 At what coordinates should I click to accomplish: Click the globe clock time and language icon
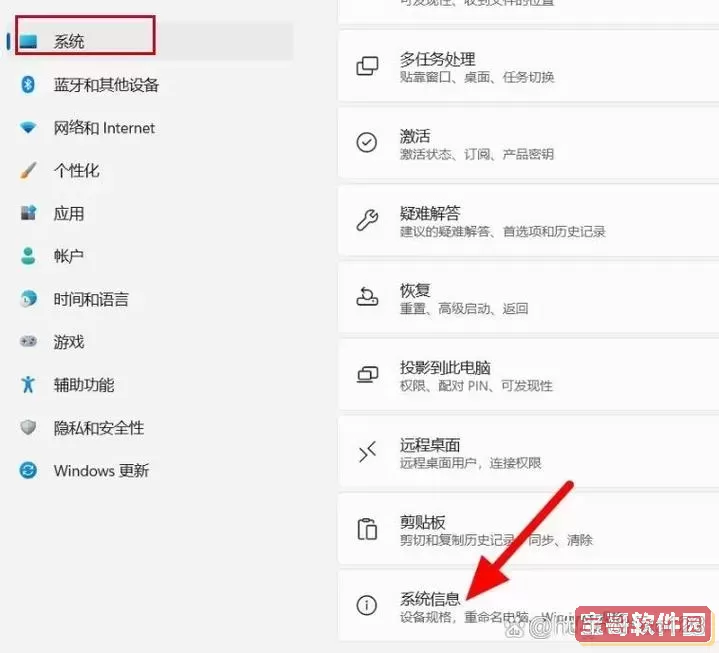click(28, 299)
